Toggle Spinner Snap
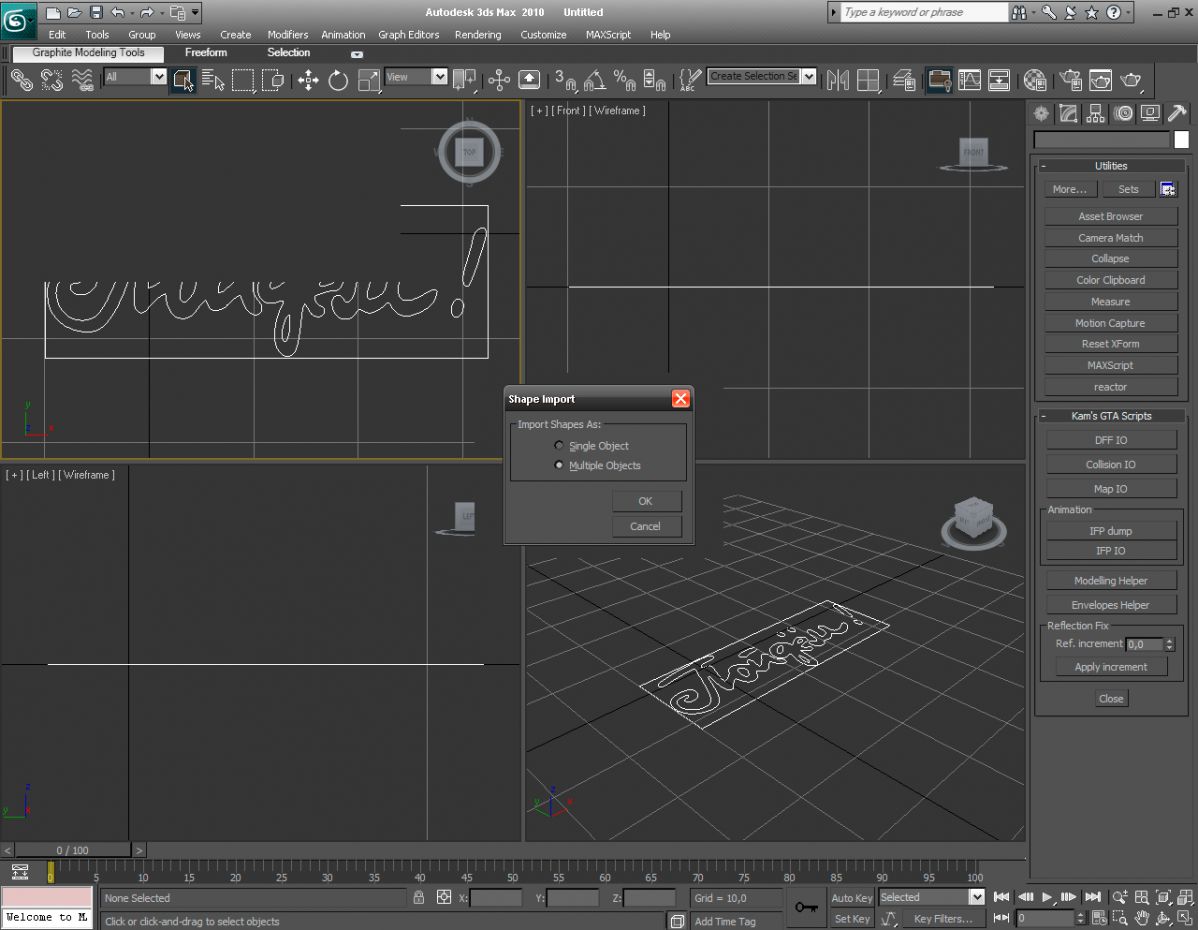The height and width of the screenshot is (930, 1198). click(654, 79)
